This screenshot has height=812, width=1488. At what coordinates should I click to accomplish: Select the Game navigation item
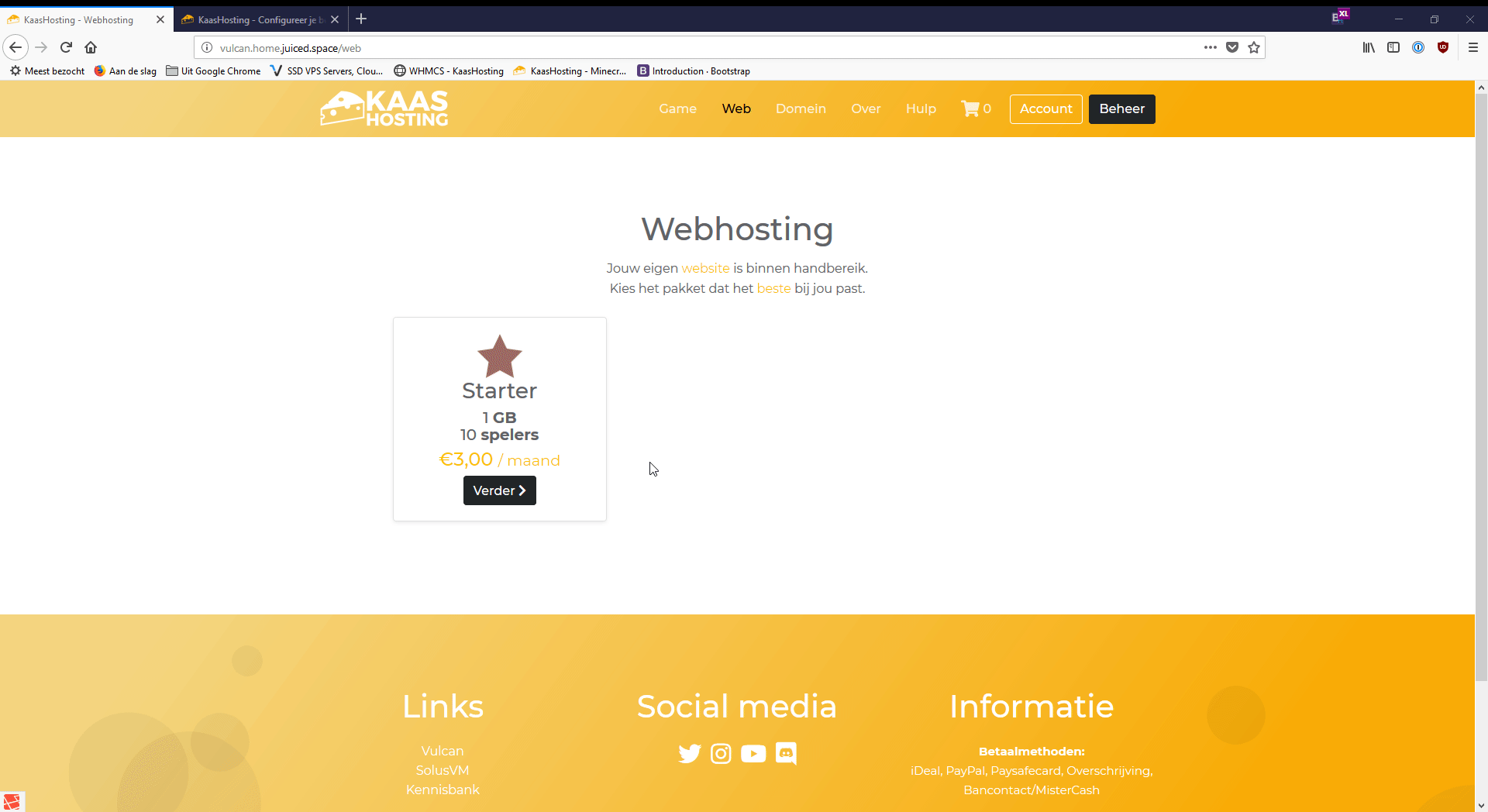677,108
